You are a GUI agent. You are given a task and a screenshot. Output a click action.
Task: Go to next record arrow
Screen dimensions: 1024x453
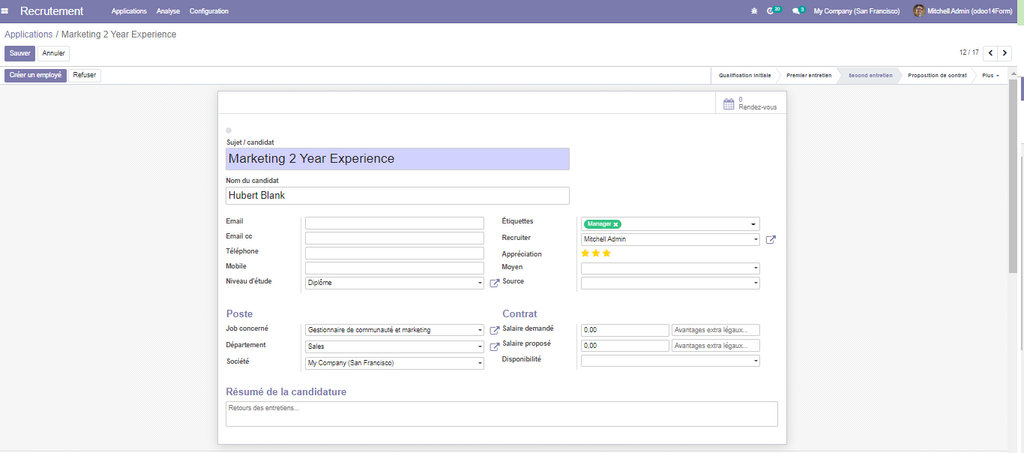1006,53
